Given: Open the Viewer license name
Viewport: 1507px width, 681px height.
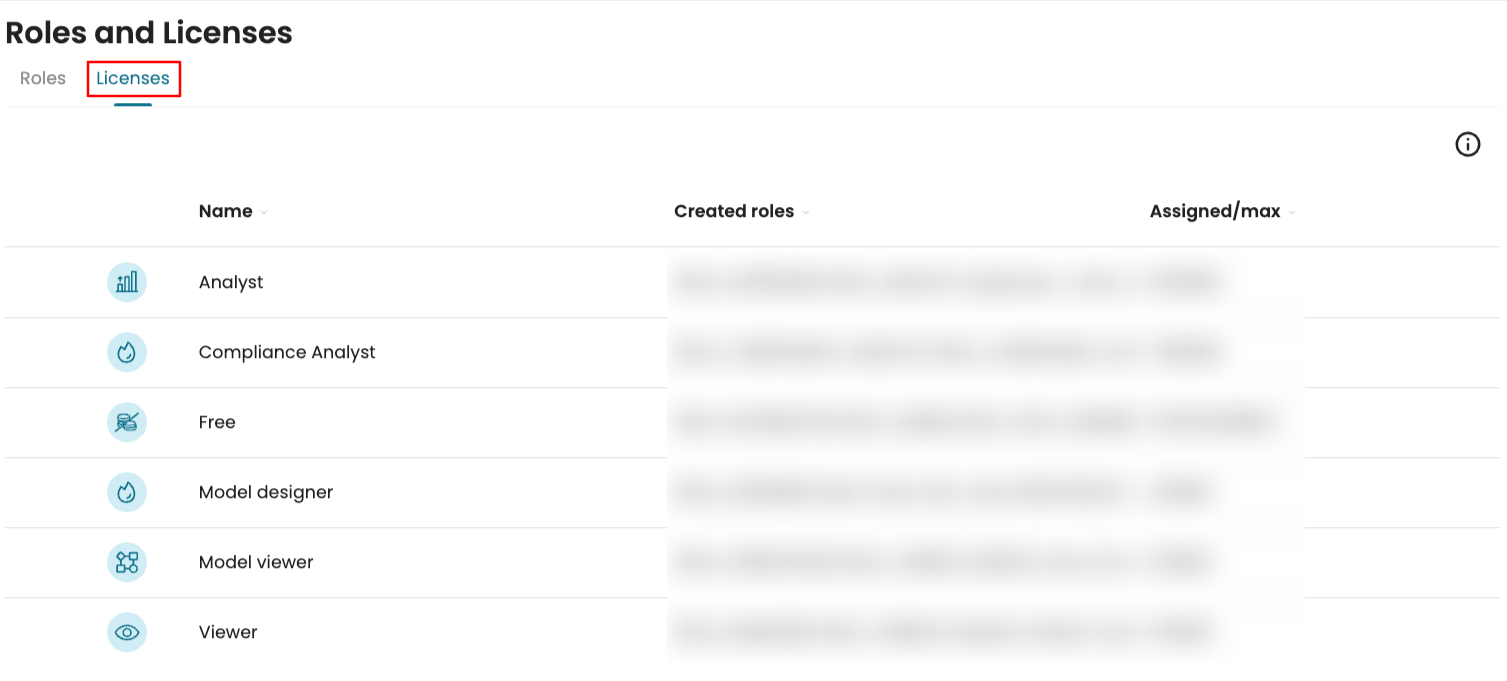Looking at the screenshot, I should (228, 632).
